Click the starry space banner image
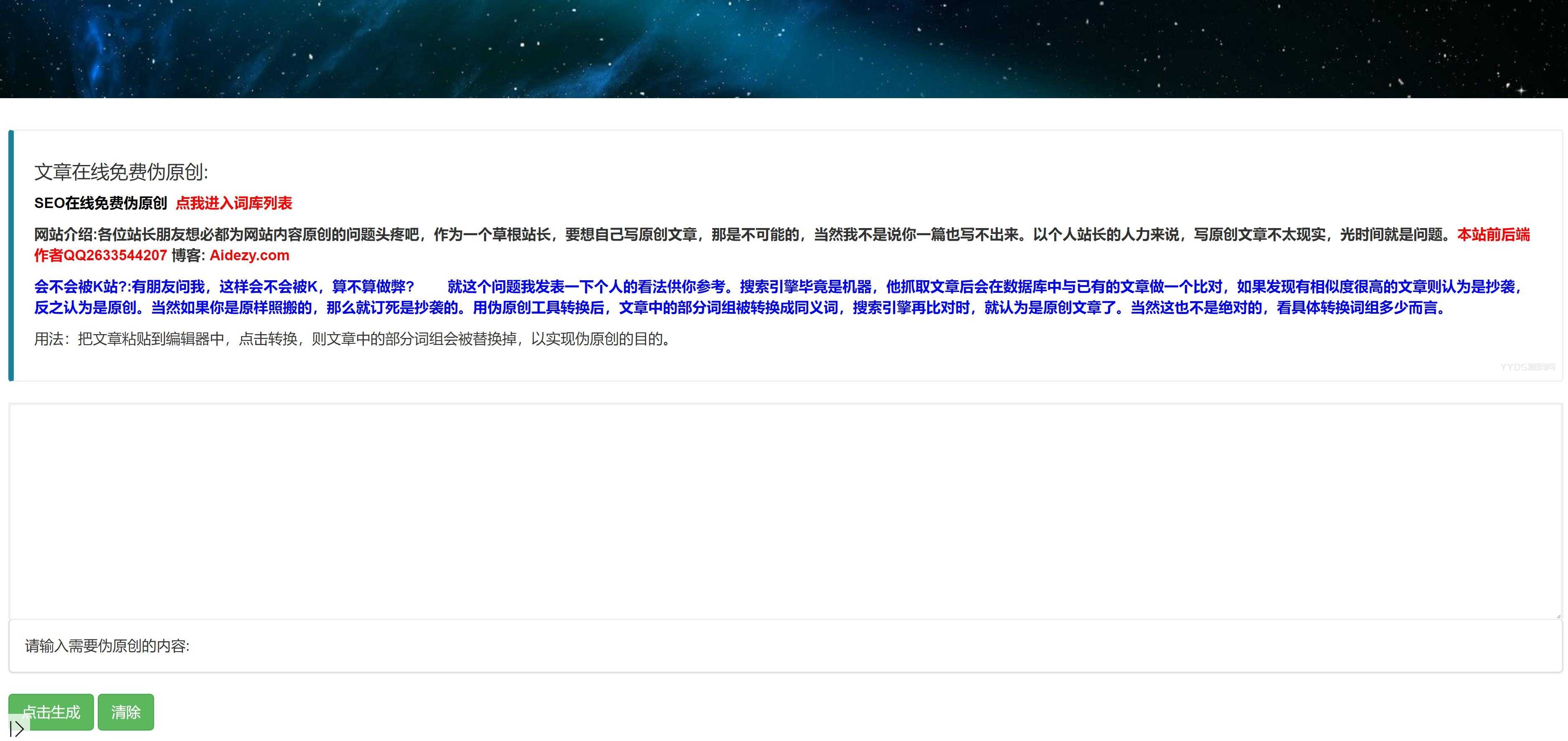1568x741 pixels. 784,49
